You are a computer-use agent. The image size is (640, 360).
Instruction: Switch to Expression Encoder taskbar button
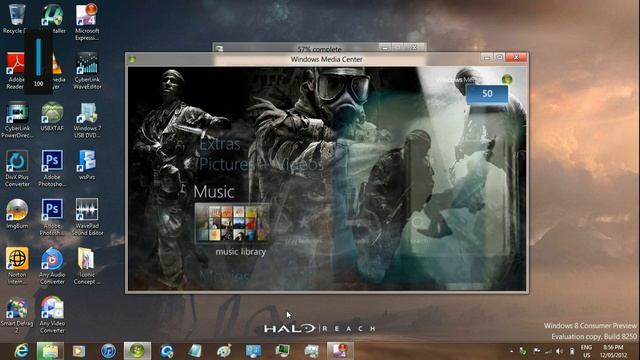pyautogui.click(x=340, y=351)
